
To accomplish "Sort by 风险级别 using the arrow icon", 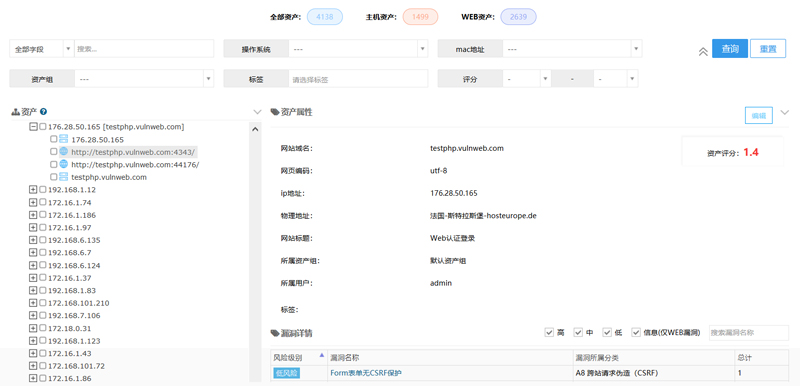I will [x=321, y=355].
